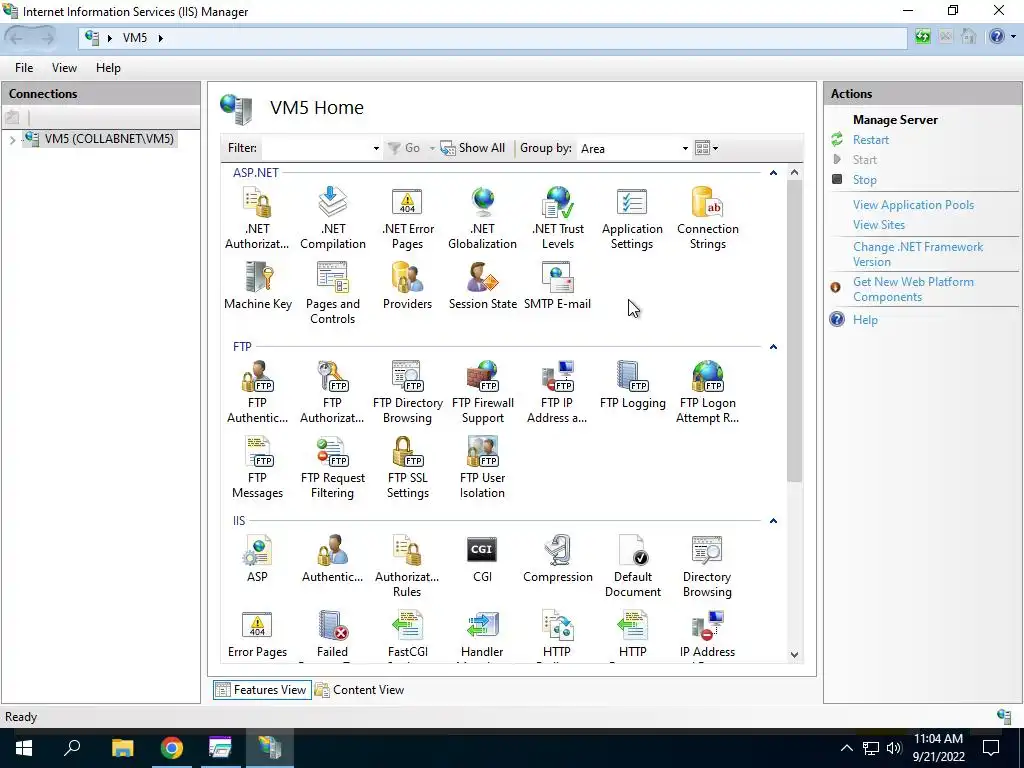Screen dimensions: 1024x768
Task: Expand the VM5 server tree node
Action: click(x=12, y=139)
